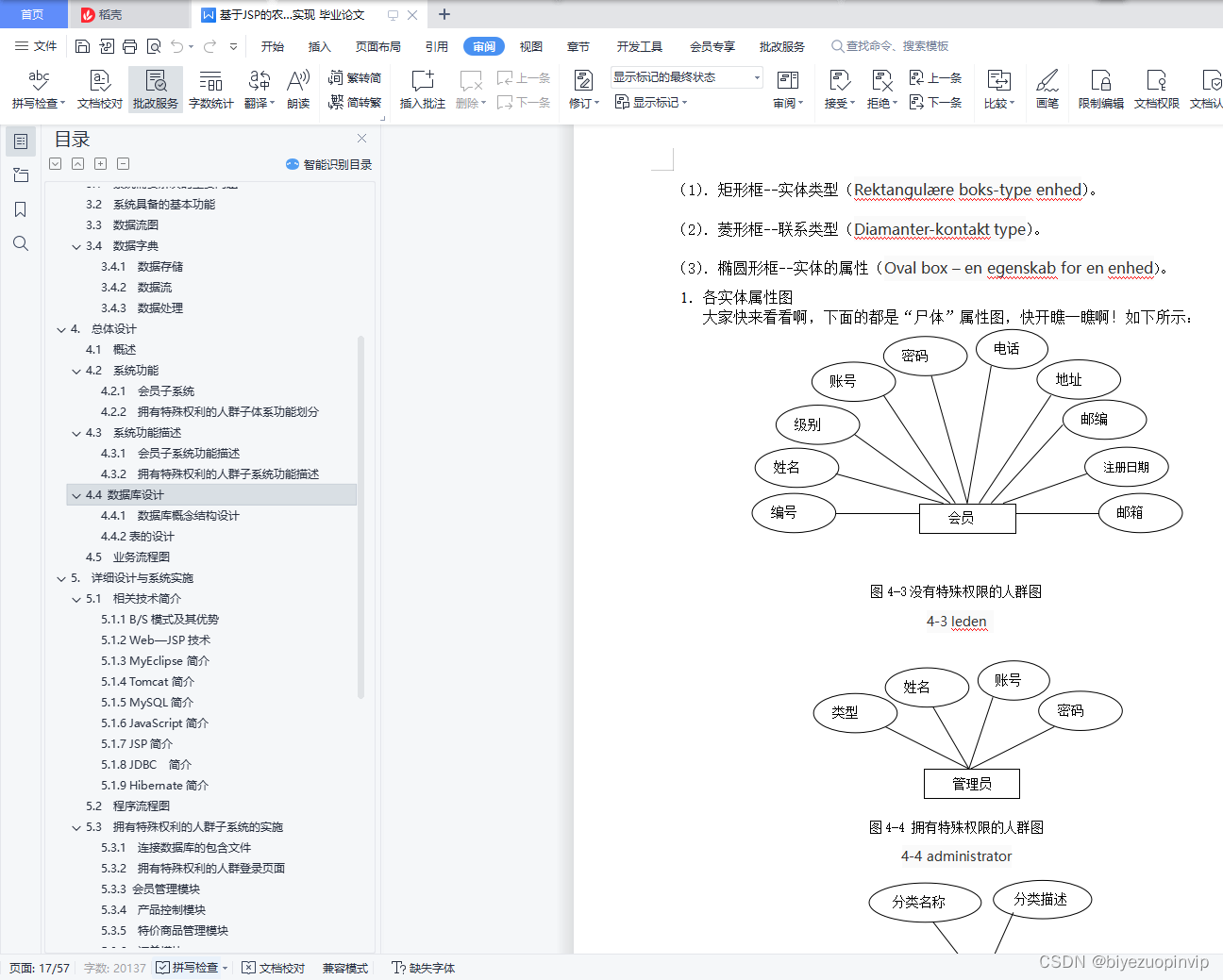Open a new tab with plus button
Image resolution: width=1223 pixels, height=980 pixels.
[x=444, y=14]
